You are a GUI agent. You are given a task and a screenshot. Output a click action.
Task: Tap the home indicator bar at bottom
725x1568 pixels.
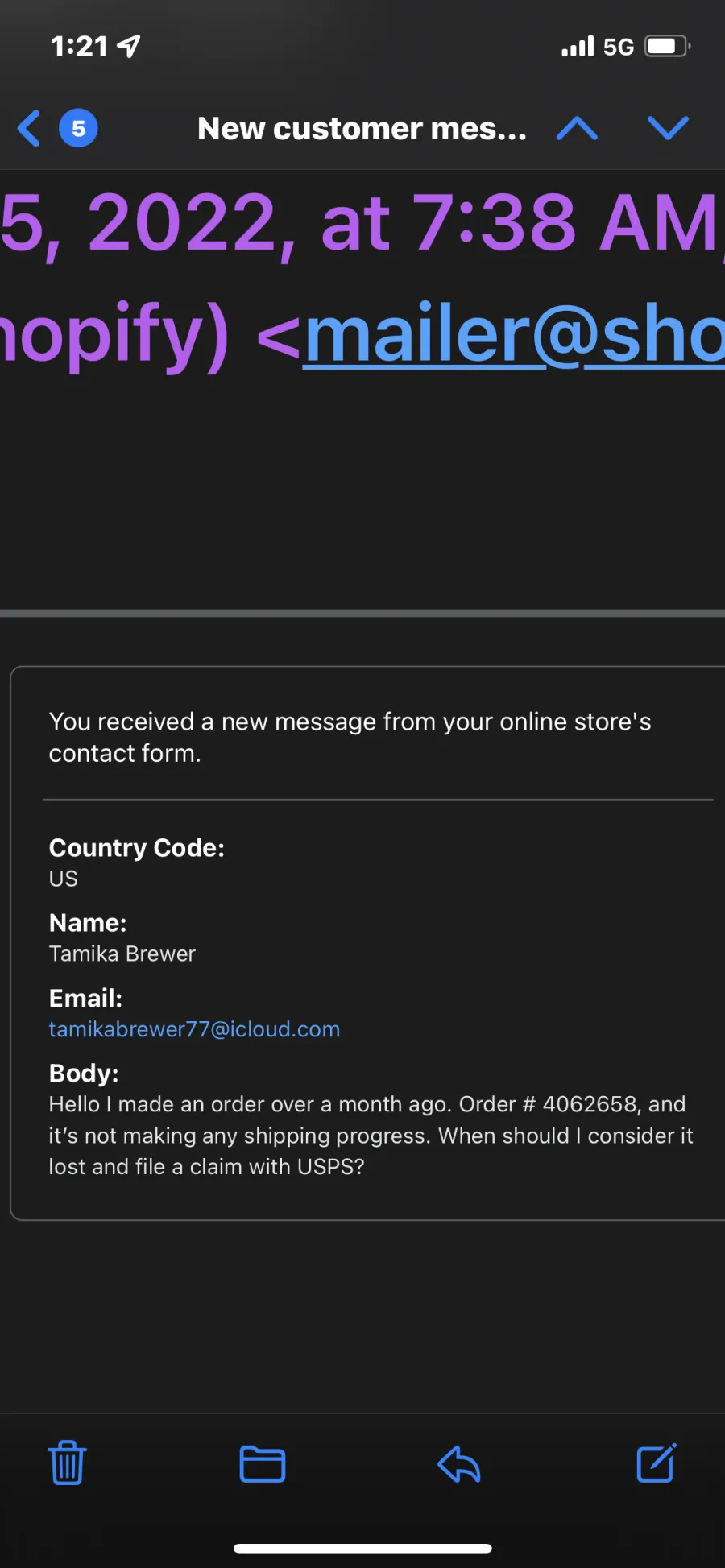pyautogui.click(x=362, y=1548)
